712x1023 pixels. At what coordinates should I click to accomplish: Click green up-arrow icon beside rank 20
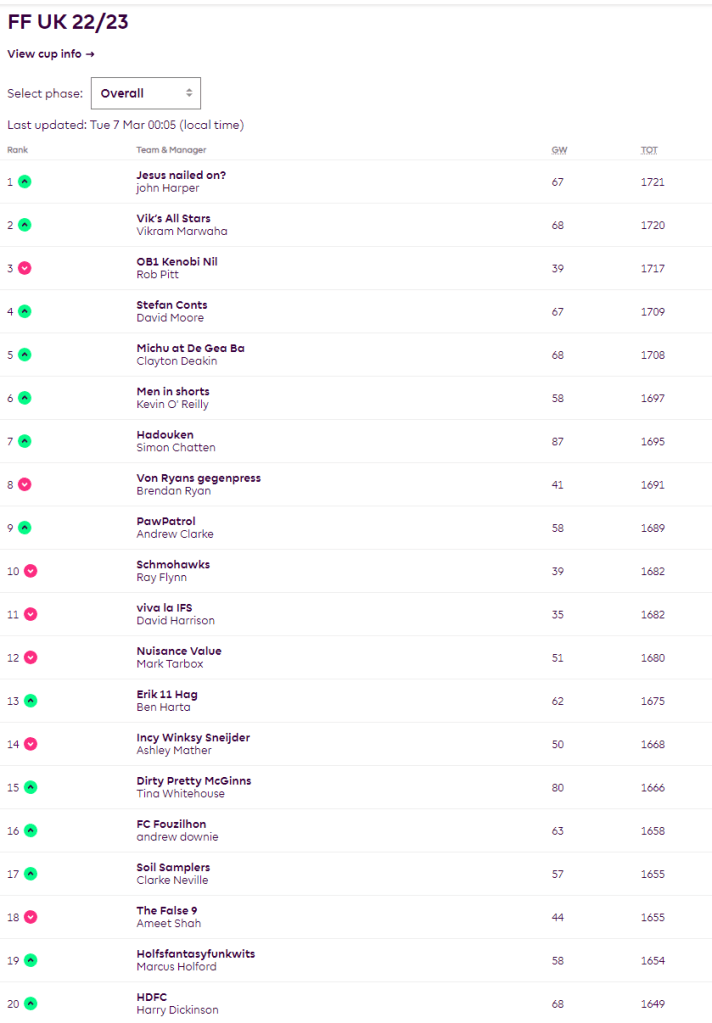pyautogui.click(x=31, y=1003)
